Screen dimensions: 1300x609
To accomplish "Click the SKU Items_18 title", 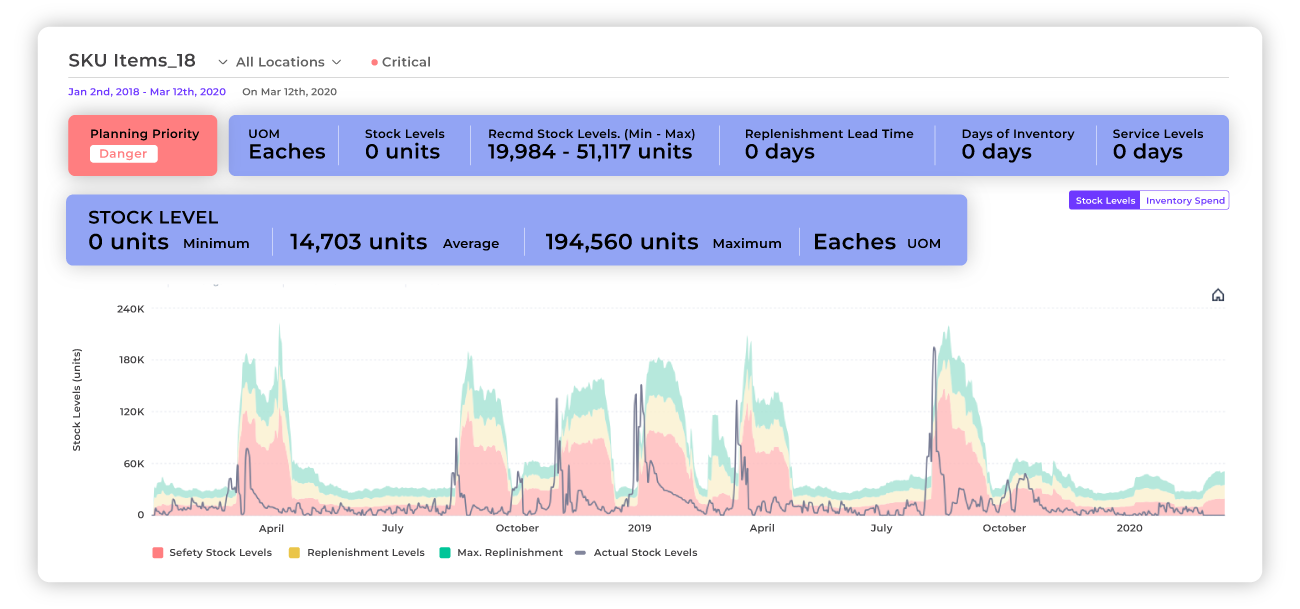I will click(x=132, y=61).
